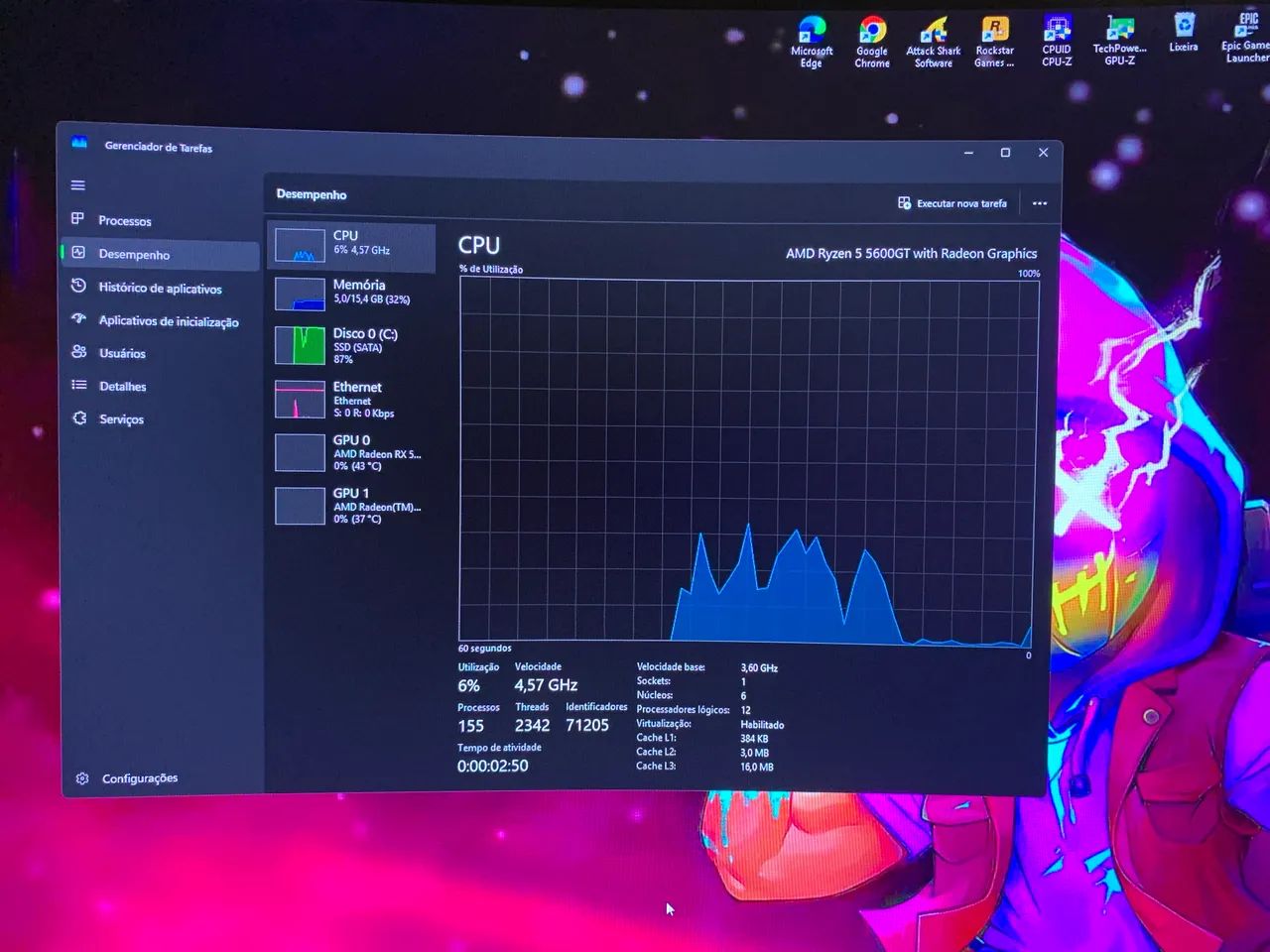This screenshot has width=1270, height=952.
Task: Click the 71205 Identificadores count
Action: pos(587,726)
